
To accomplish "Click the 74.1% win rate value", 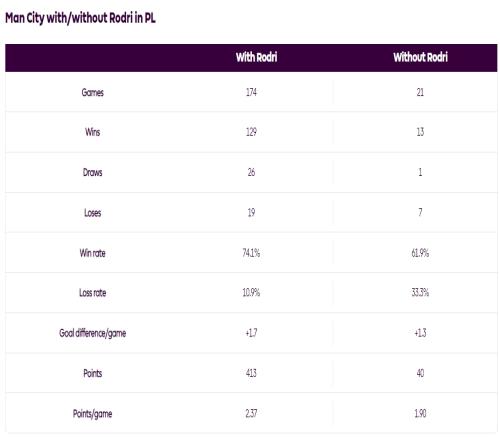I will (251, 253).
